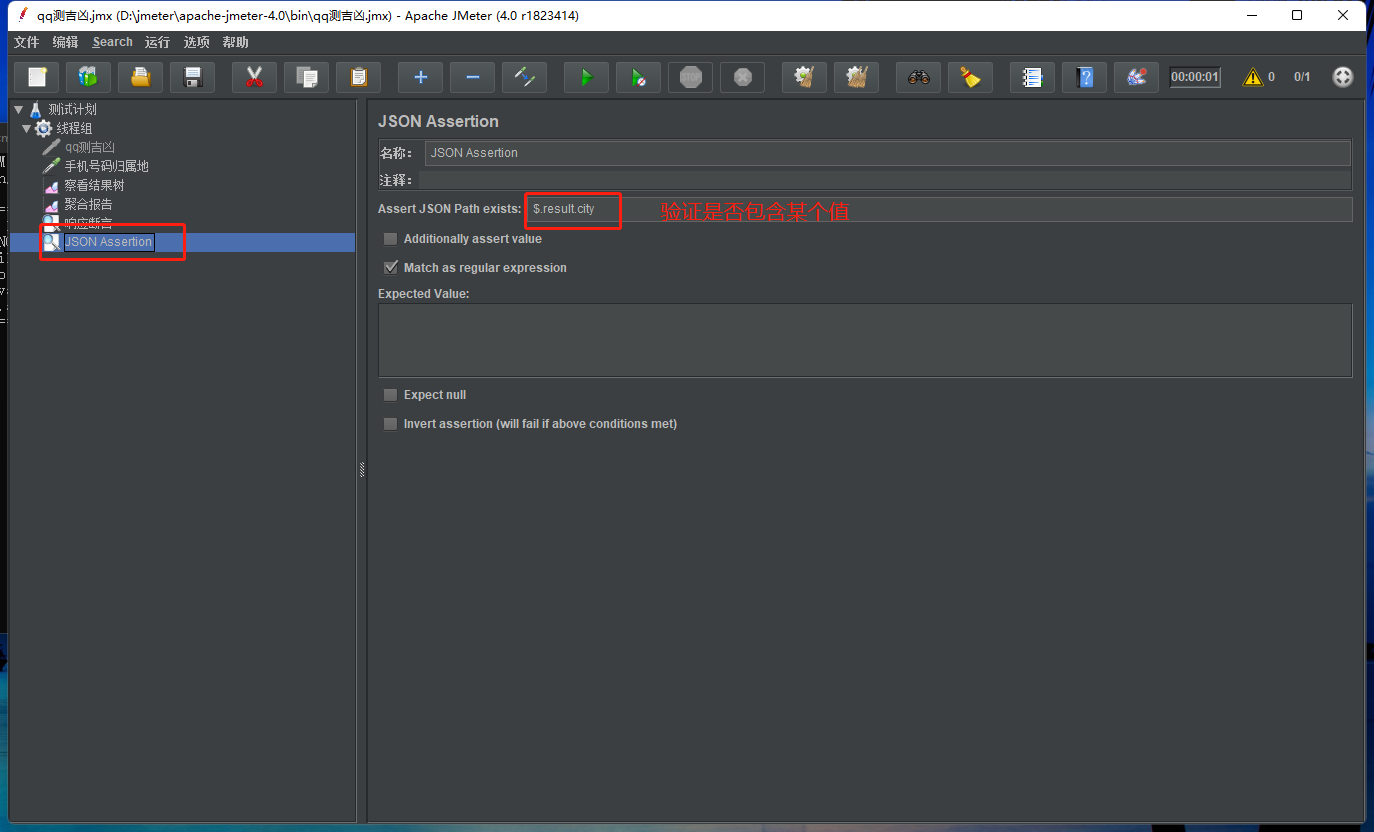Screen dimensions: 1374x832
Task: Click the Clear All results icon
Action: 856,77
